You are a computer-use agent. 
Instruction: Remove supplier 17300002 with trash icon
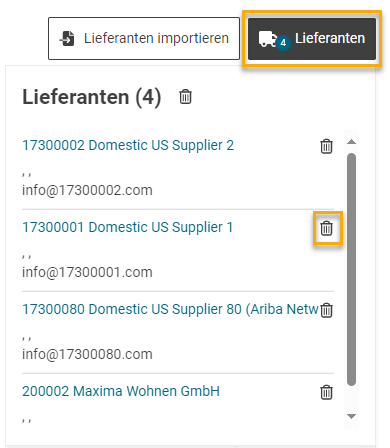click(326, 146)
